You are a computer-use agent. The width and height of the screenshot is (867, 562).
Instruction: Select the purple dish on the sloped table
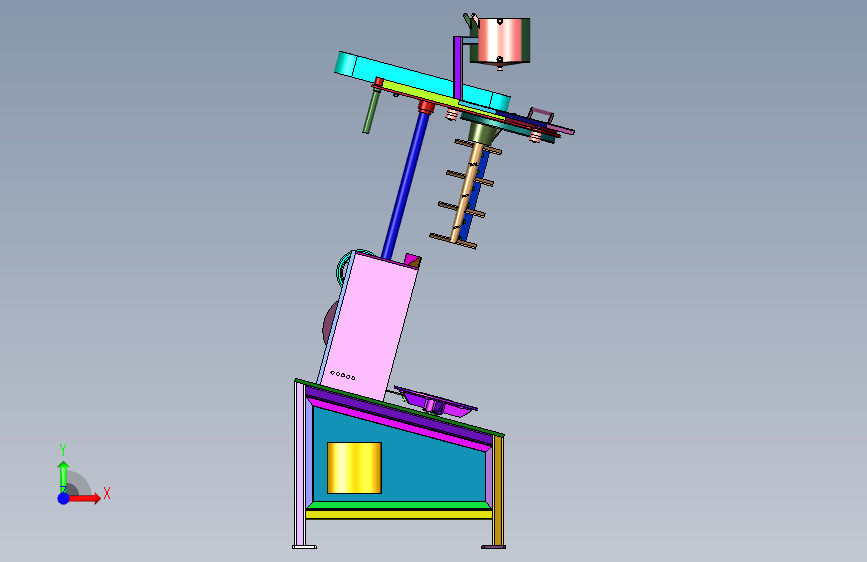435,402
